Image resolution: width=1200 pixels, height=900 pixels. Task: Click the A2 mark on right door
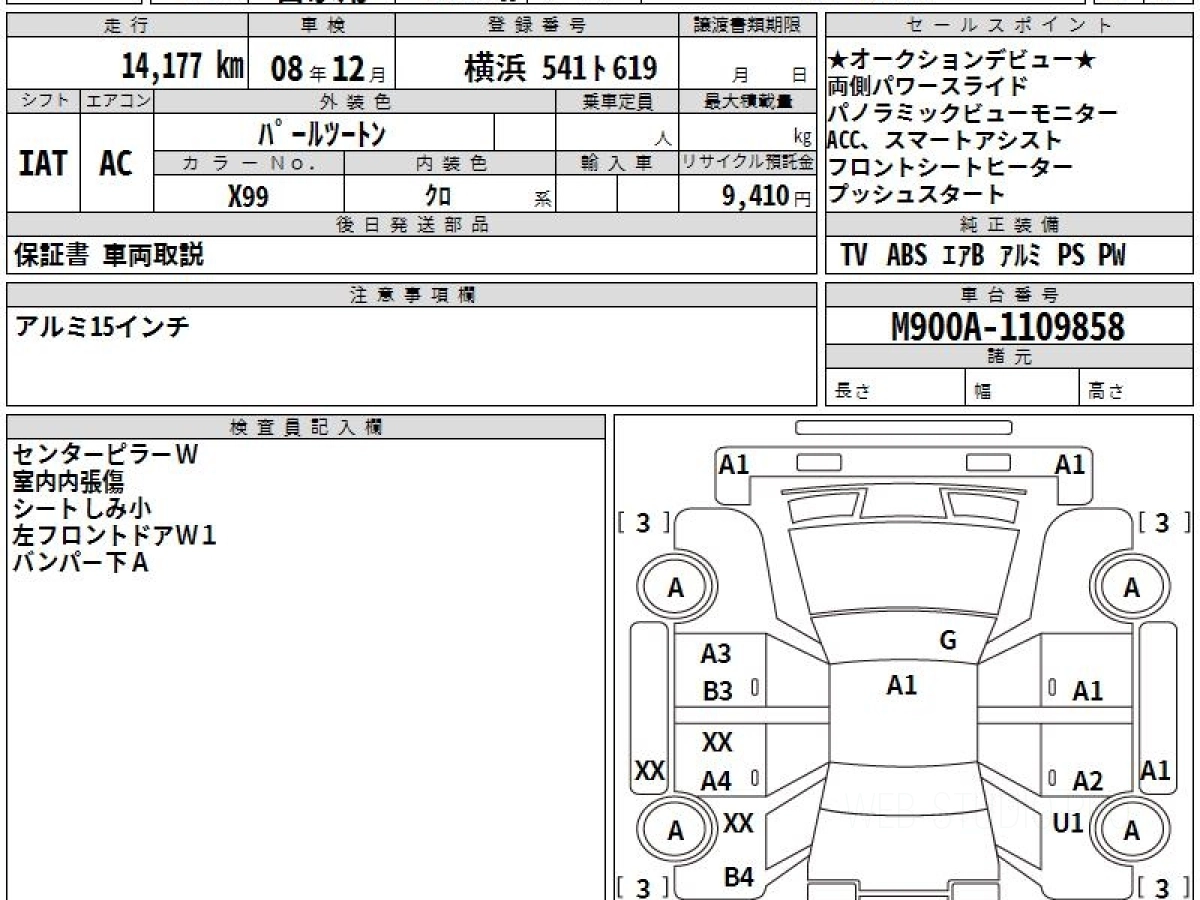point(1087,782)
